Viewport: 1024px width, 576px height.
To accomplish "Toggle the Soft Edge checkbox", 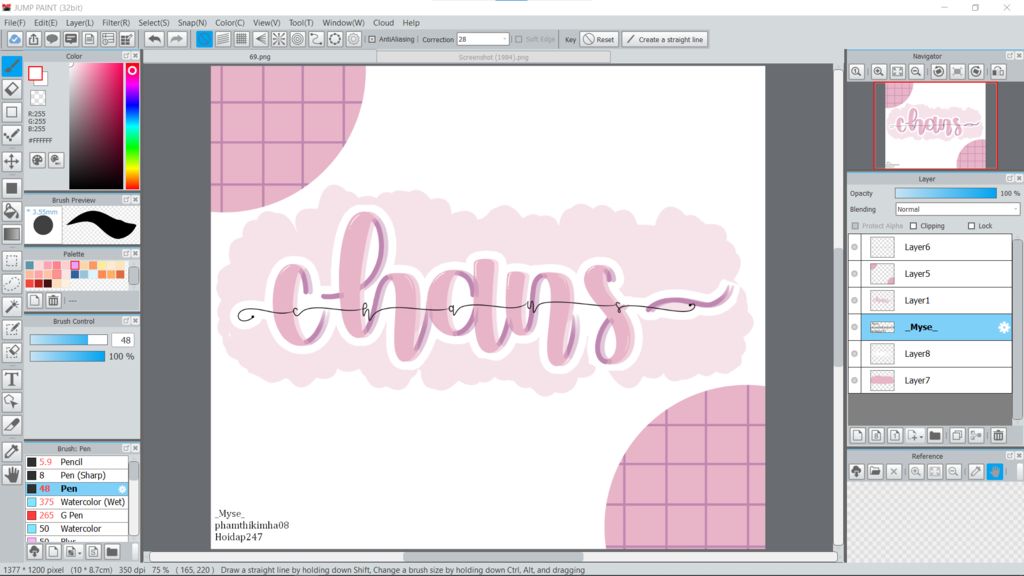I will pos(519,39).
